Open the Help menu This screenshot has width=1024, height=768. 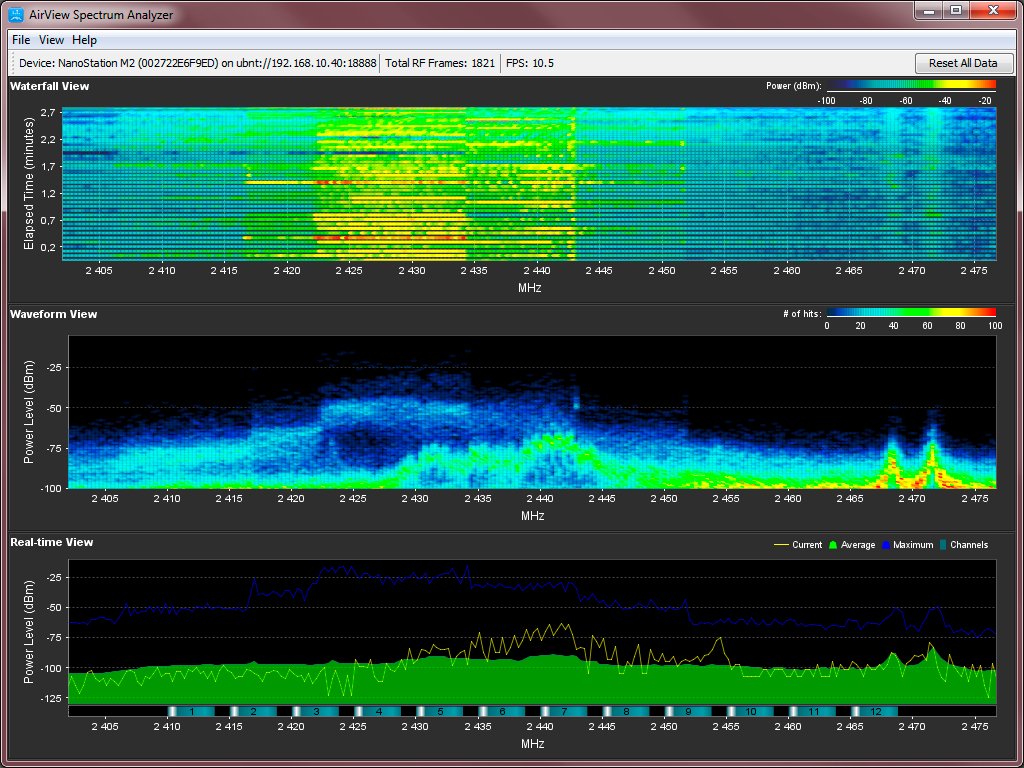[85, 40]
